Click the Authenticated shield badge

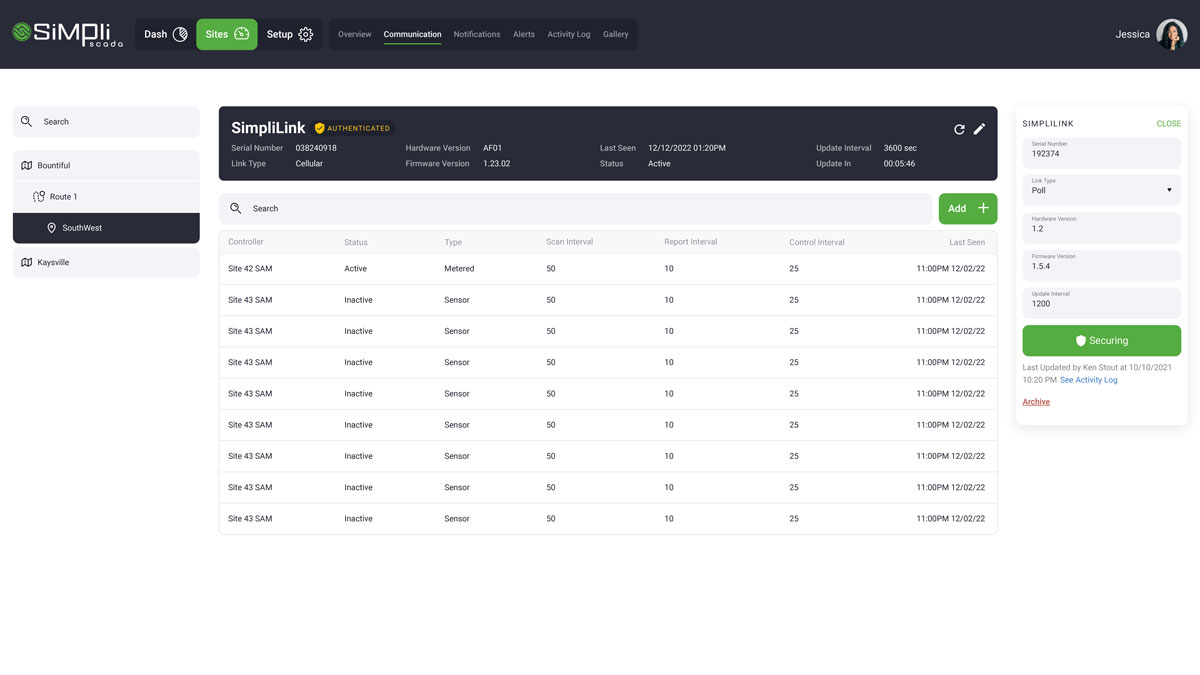click(x=354, y=128)
